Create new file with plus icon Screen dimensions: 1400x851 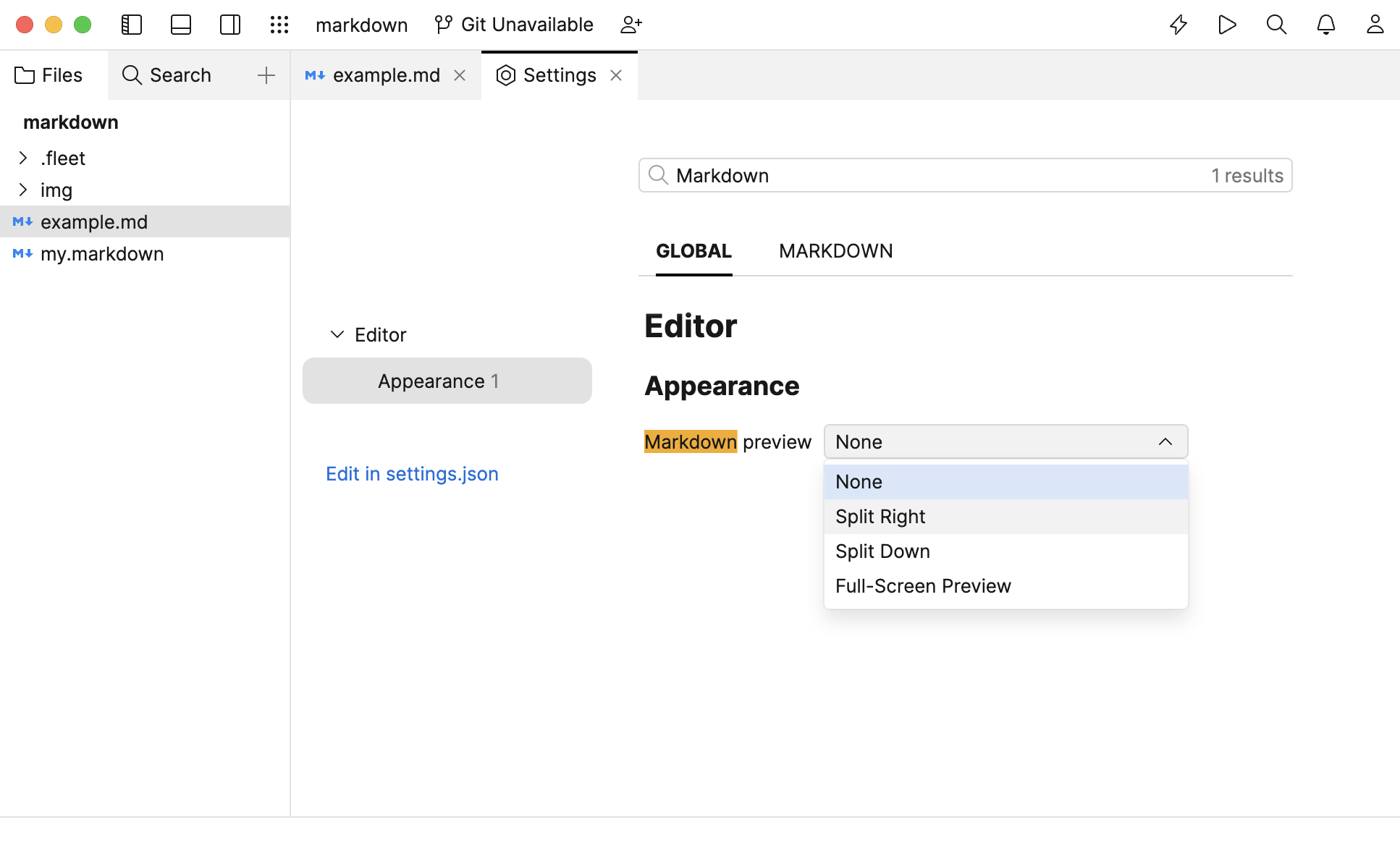pyautogui.click(x=266, y=75)
